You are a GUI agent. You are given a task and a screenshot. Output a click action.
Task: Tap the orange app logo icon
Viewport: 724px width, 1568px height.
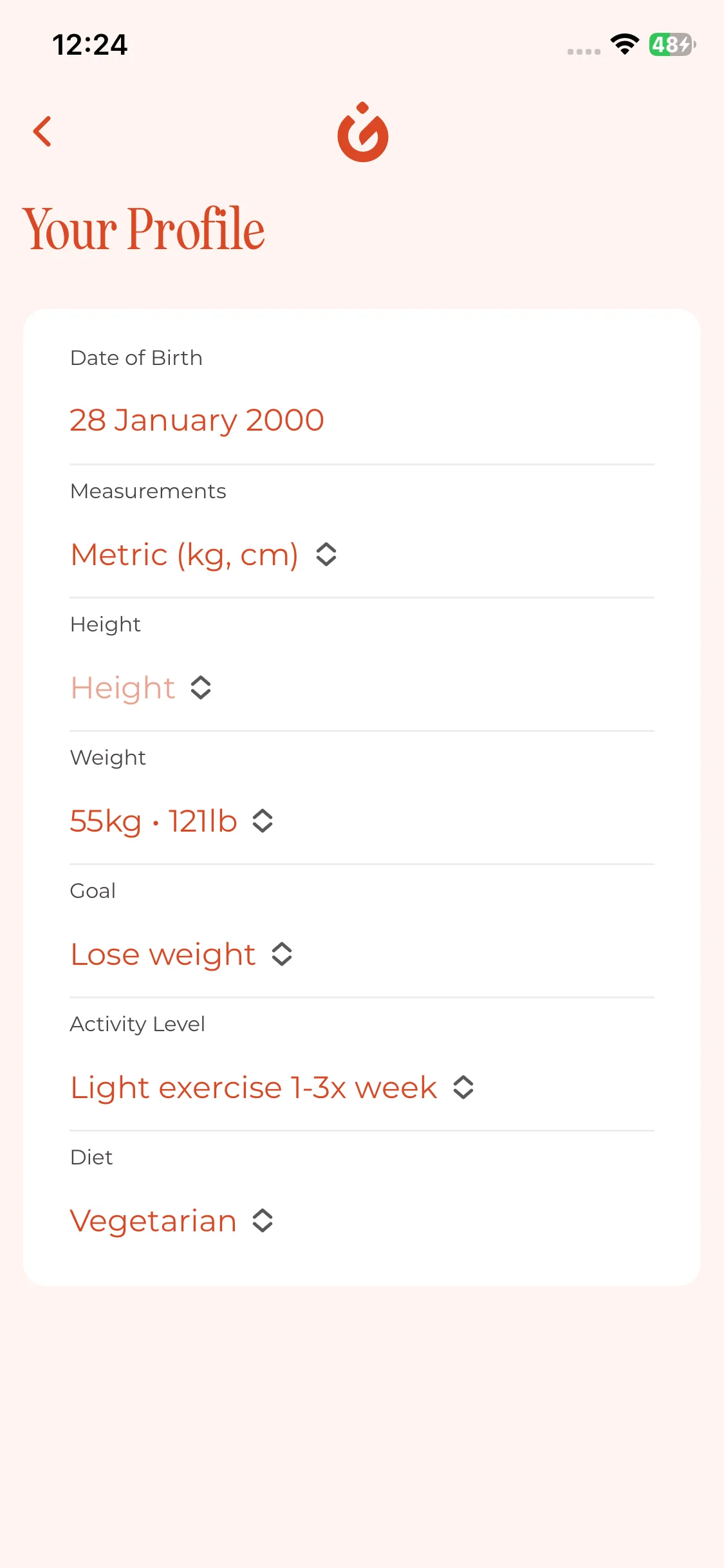pyautogui.click(x=362, y=133)
